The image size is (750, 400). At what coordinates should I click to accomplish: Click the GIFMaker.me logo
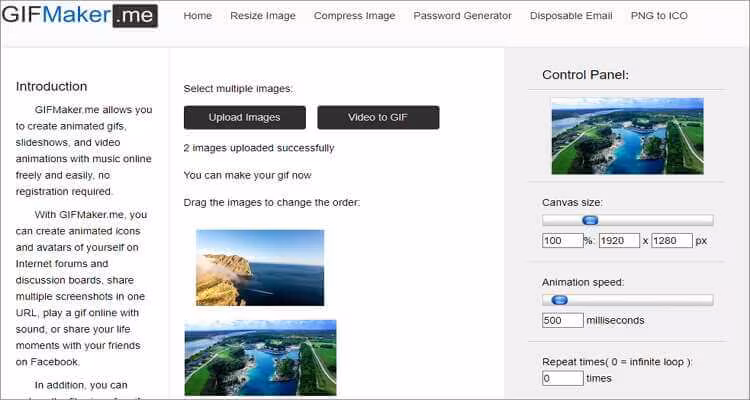pyautogui.click(x=81, y=16)
